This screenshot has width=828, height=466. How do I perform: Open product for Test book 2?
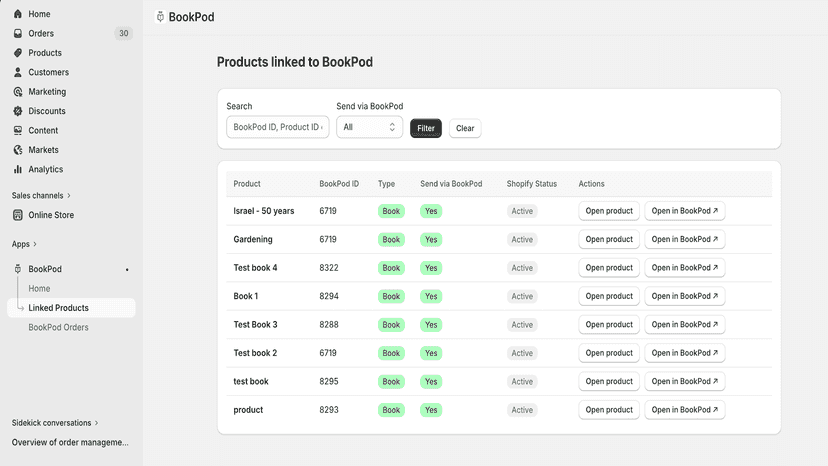609,353
